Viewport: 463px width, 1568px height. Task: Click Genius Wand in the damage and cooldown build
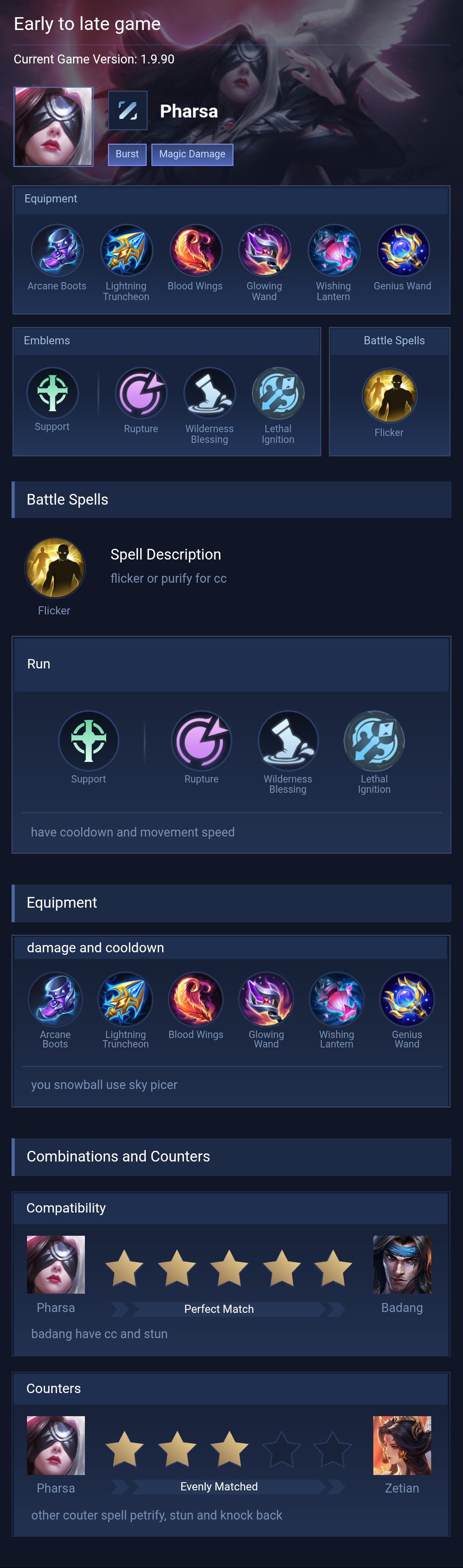[x=407, y=999]
